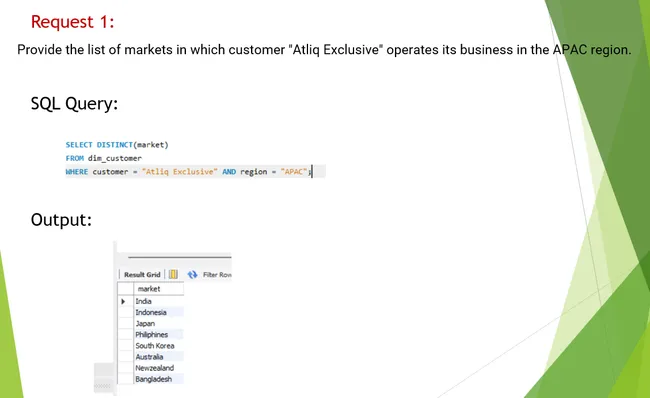Select the Bangladesh row
650x398 pixels.
[x=159, y=379]
